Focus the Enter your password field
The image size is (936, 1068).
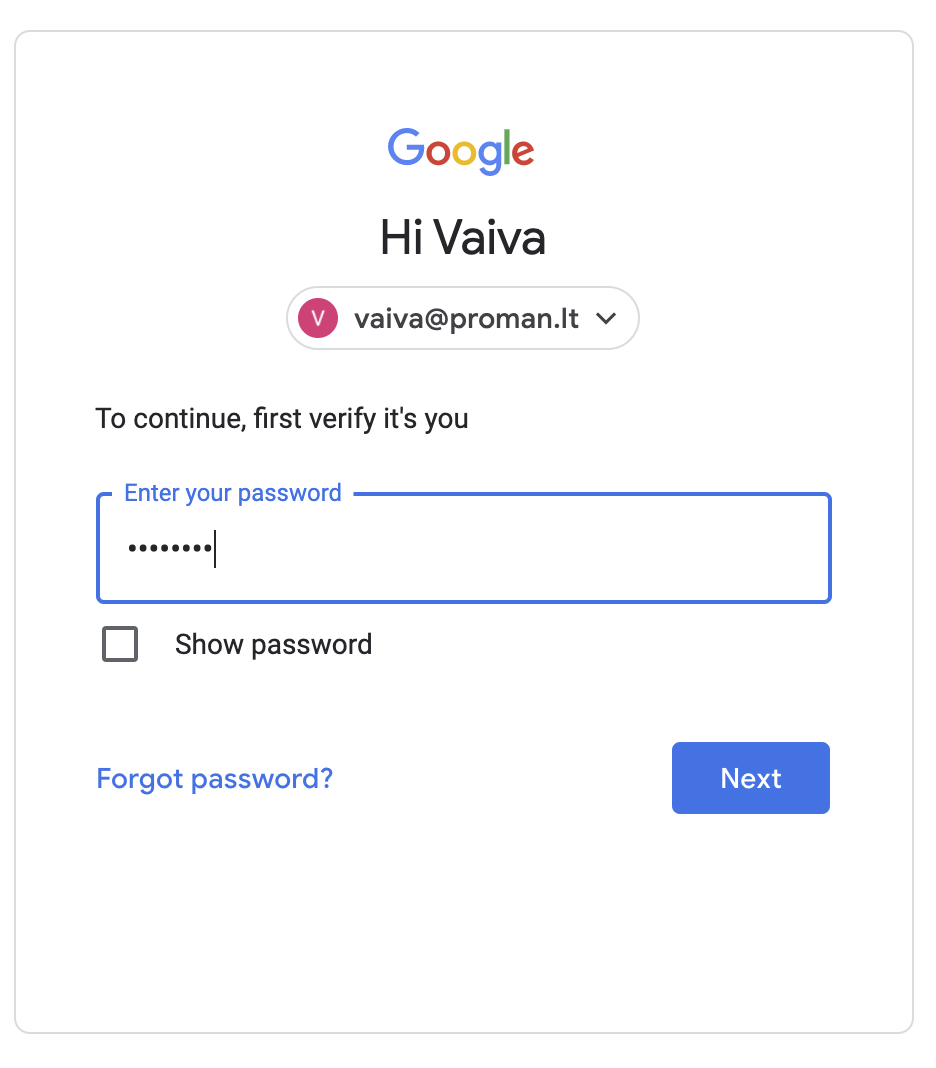coord(463,549)
